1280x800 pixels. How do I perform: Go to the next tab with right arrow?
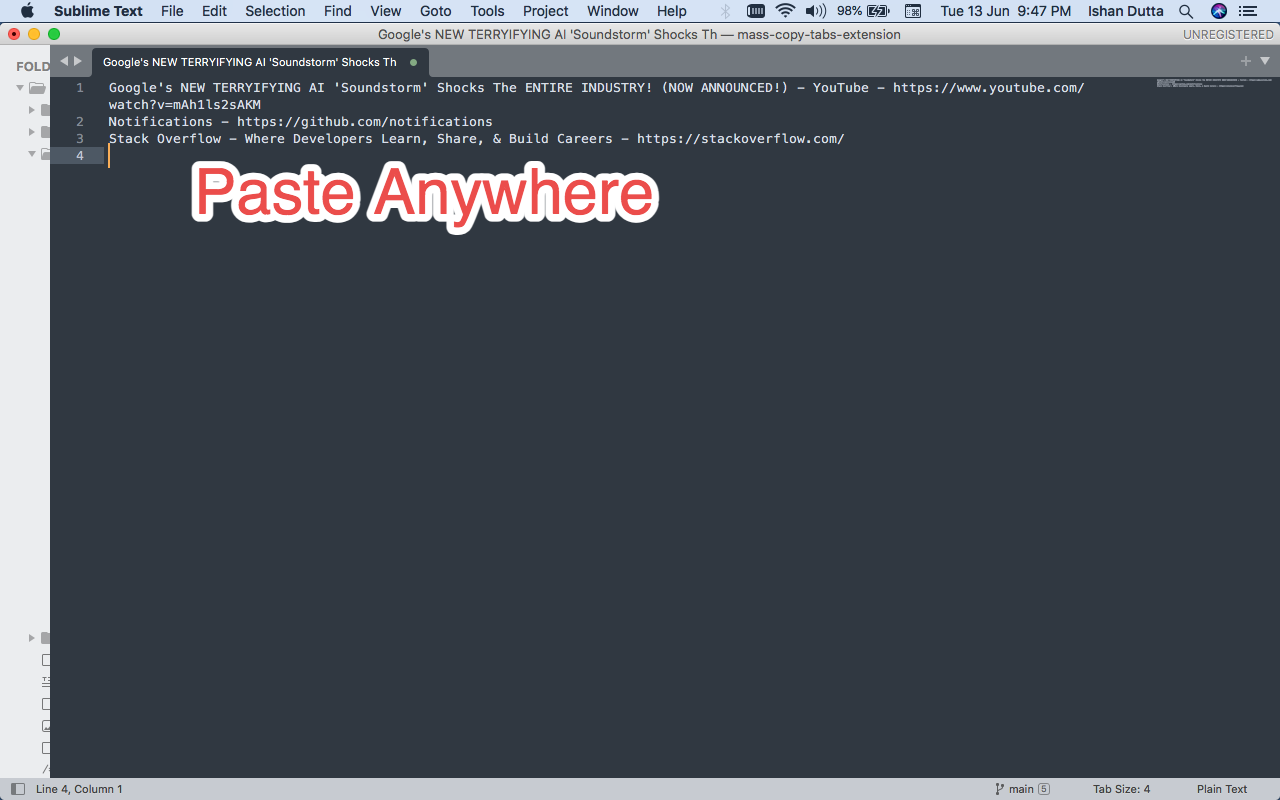pyautogui.click(x=78, y=61)
